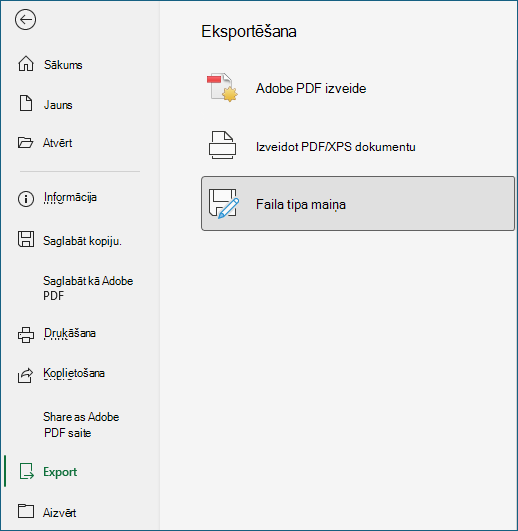Click the Aizvērt folder icon
Image resolution: width=518 pixels, height=531 pixels.
pos(26,511)
